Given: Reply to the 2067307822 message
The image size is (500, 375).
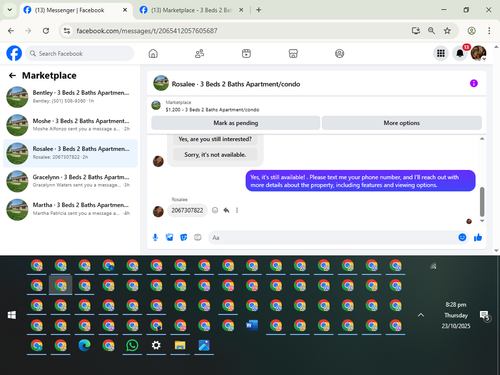Looking at the screenshot, I should [x=226, y=210].
